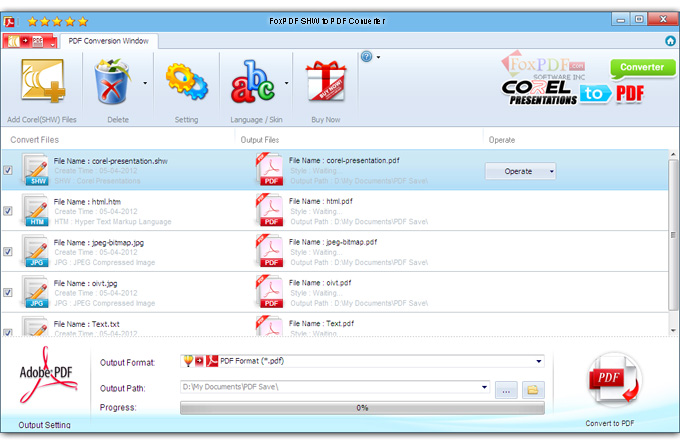This screenshot has width=680, height=443.
Task: Select 'File Name : Text.txt' text
Action: (87, 324)
